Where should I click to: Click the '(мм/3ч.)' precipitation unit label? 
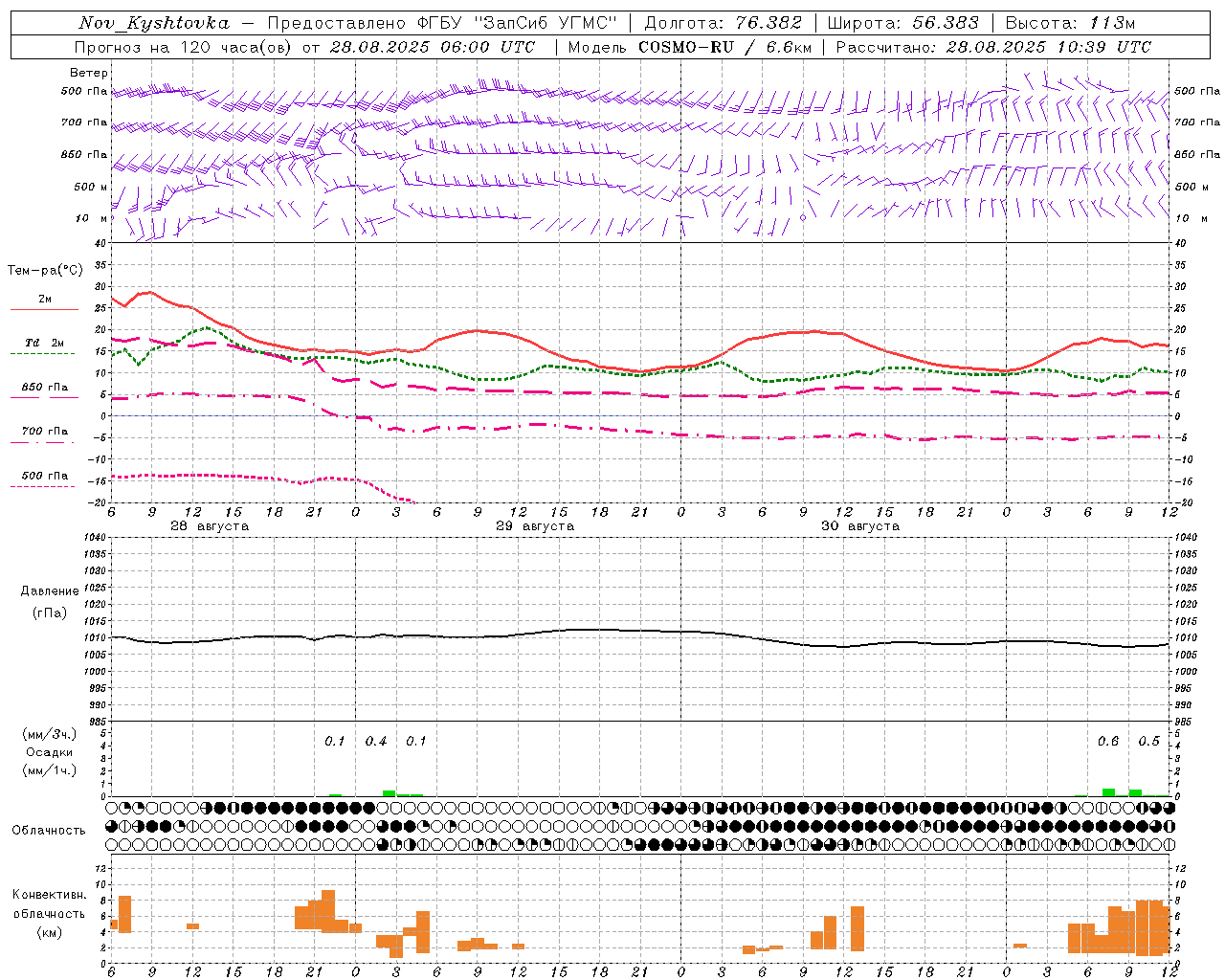[x=50, y=735]
